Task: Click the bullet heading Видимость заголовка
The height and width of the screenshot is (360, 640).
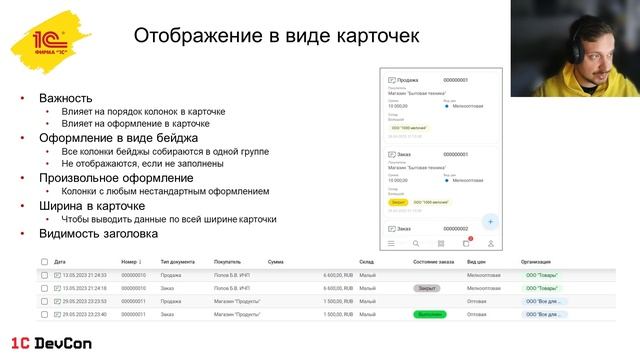Action: click(x=98, y=234)
